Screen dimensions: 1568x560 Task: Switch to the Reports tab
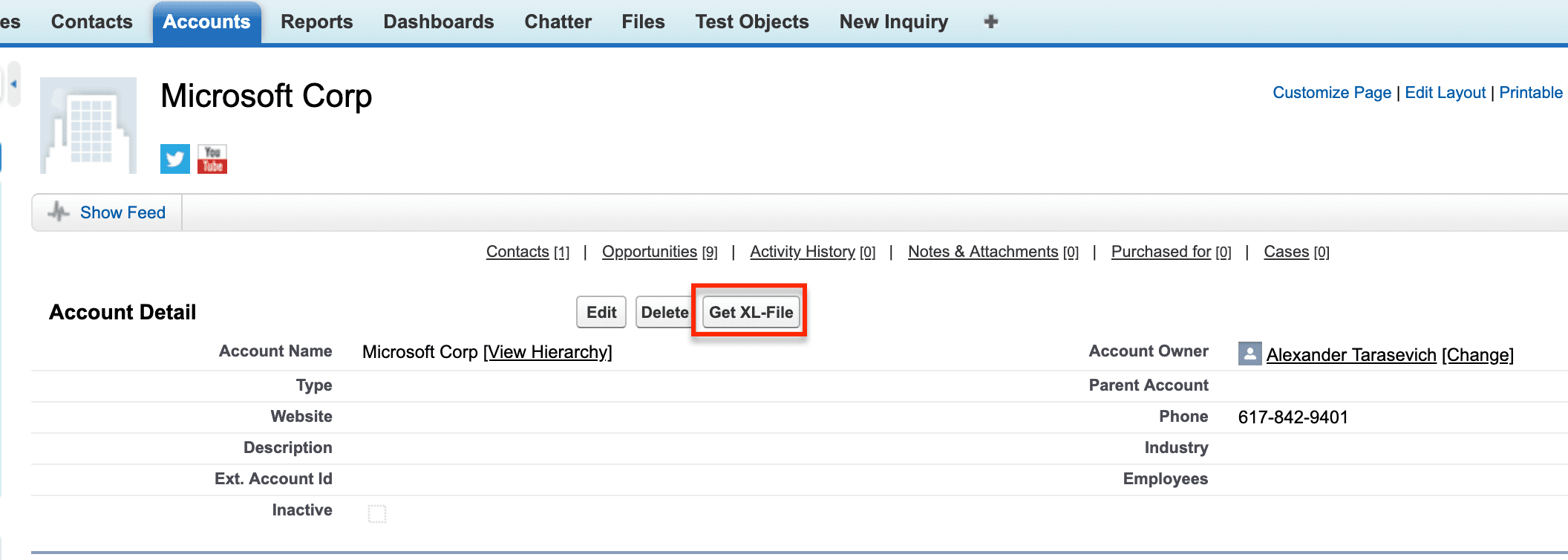(x=317, y=22)
